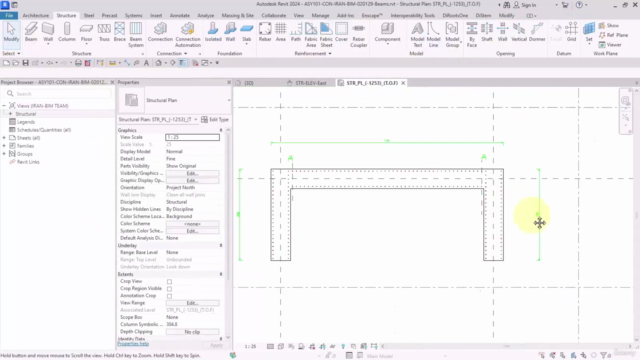Select the Rebar tool
The image size is (640, 360).
[x=265, y=32]
